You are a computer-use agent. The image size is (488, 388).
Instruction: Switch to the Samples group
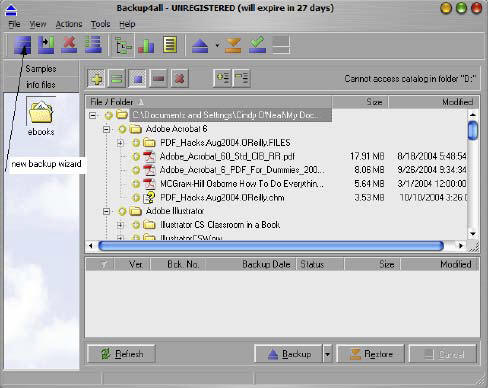click(41, 69)
